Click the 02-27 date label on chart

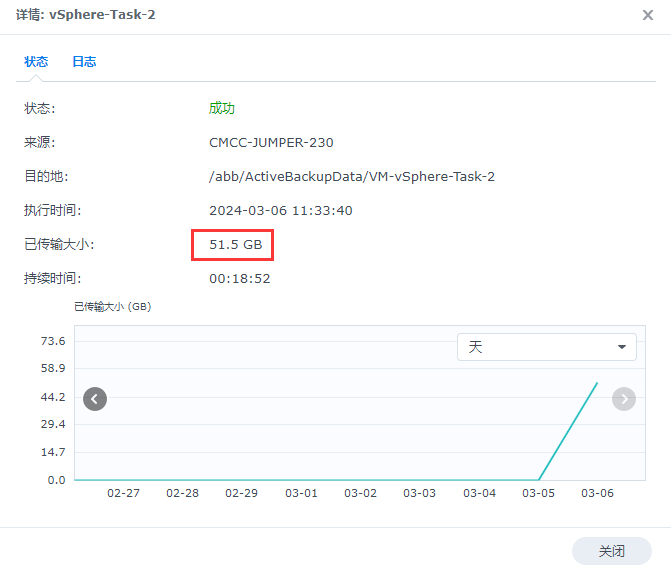click(123, 493)
